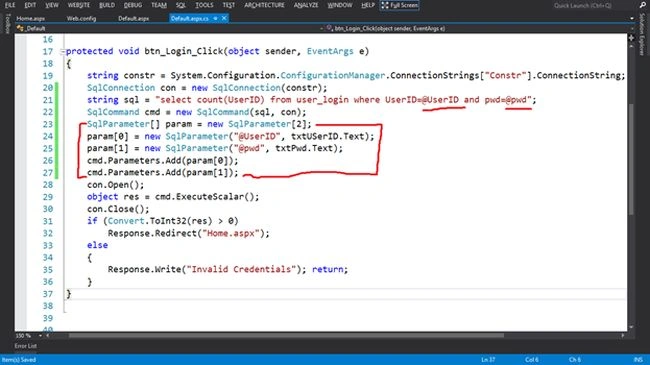Click the EventArgs type name

click(330, 51)
